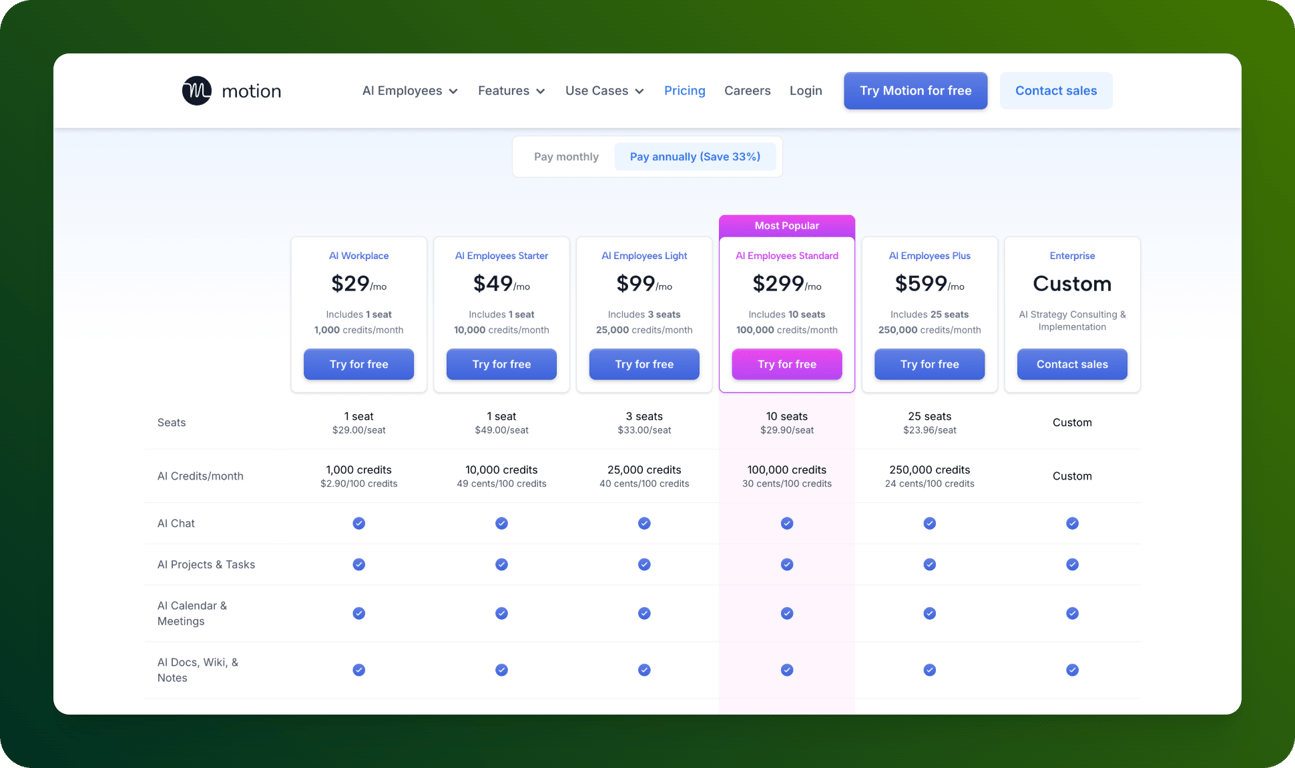The width and height of the screenshot is (1295, 768).
Task: Switch billing to Pay monthly
Action: tap(566, 157)
